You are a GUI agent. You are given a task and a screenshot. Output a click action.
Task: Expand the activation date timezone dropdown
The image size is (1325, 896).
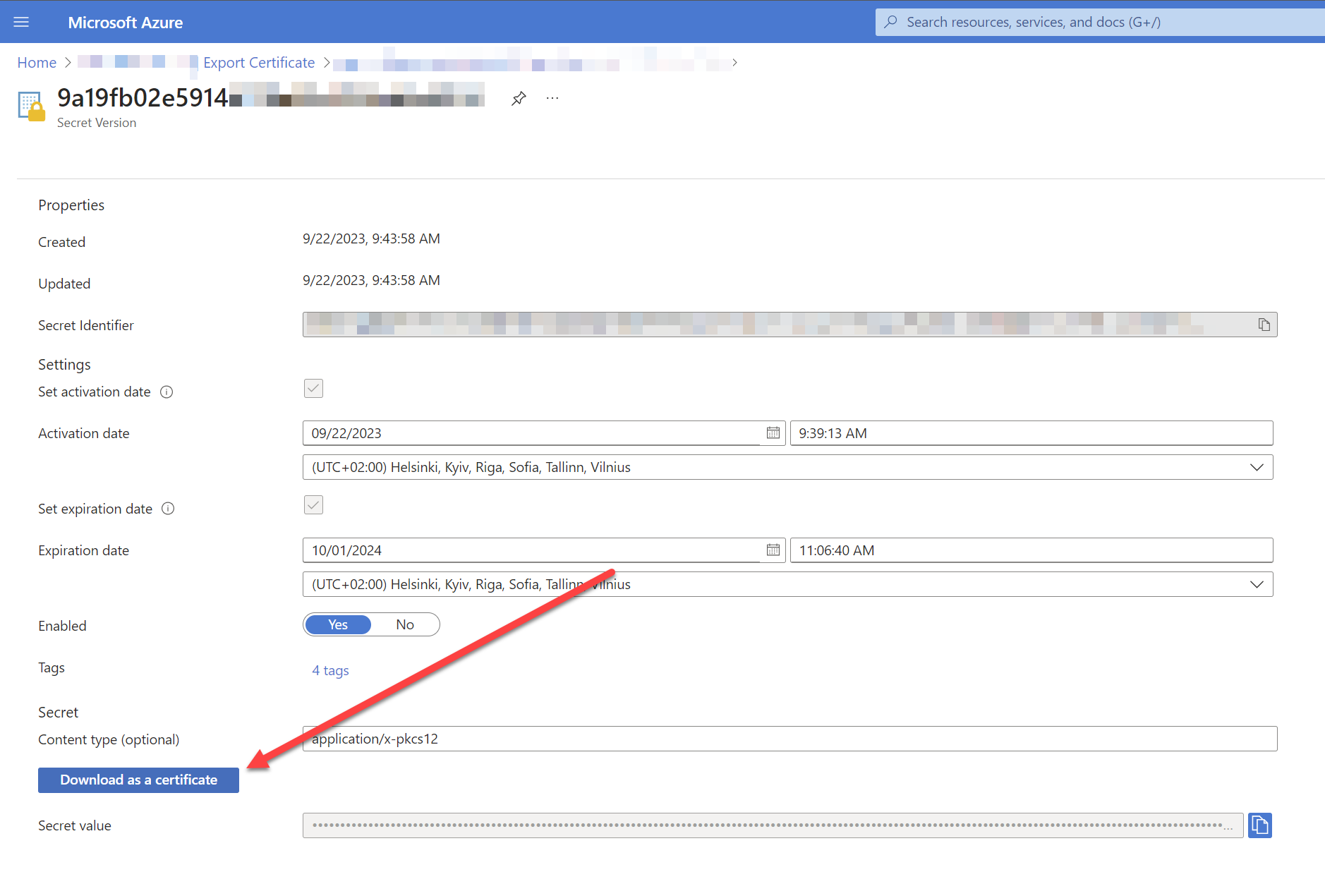click(x=1256, y=467)
